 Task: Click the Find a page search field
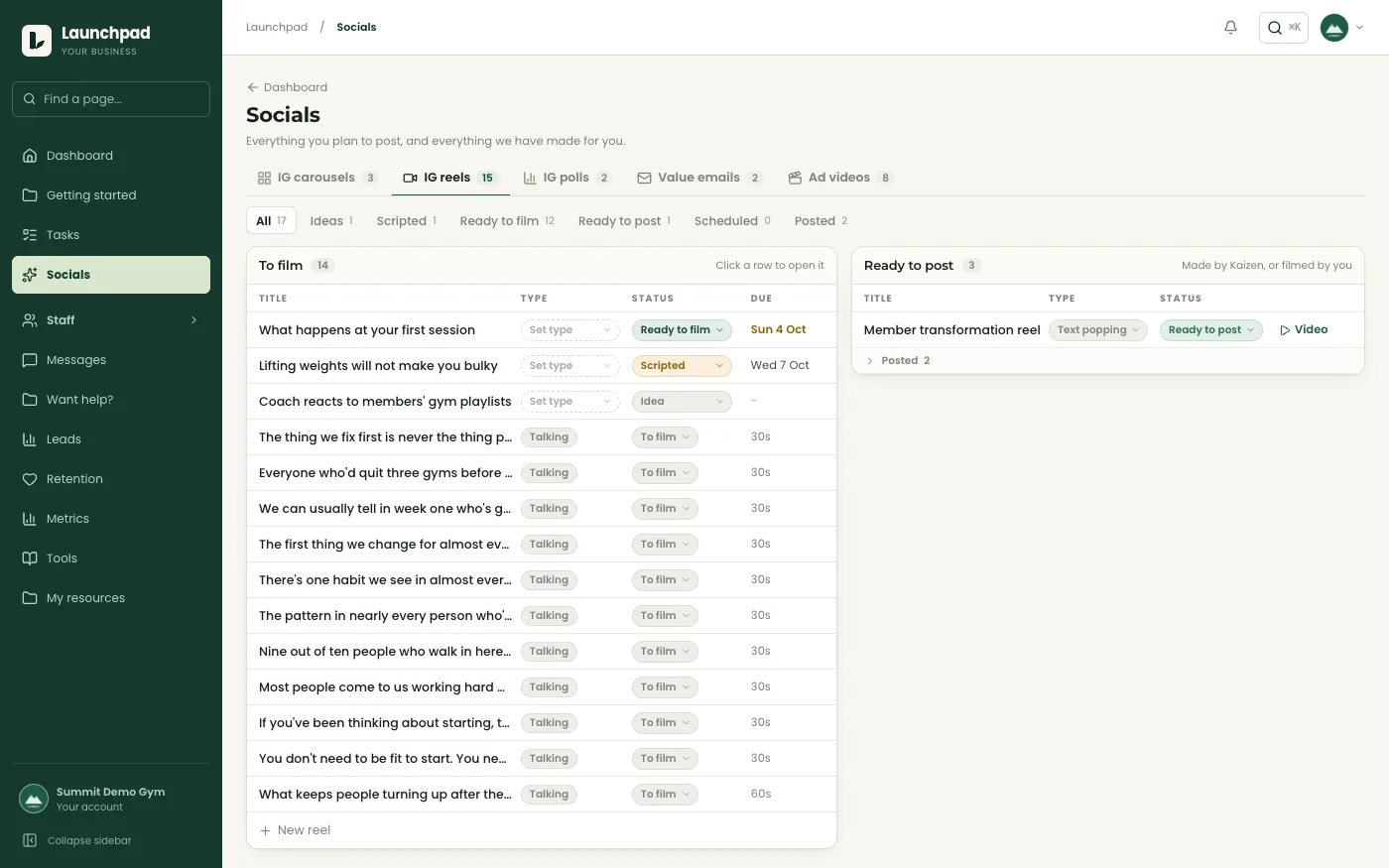pyautogui.click(x=111, y=99)
